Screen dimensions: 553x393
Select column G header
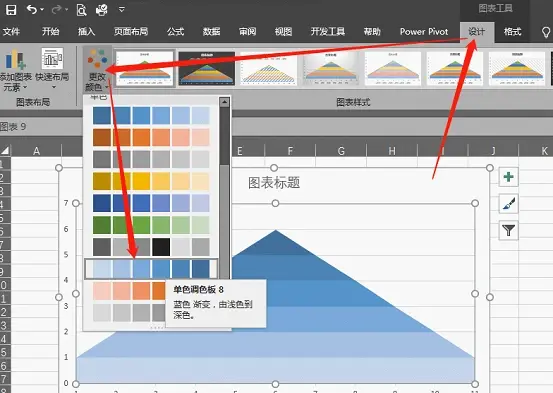coord(341,151)
